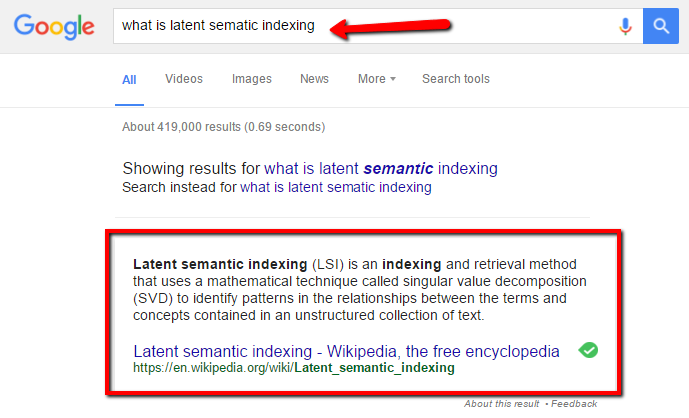Search instead for the original 'sematic' query
The image size is (689, 418).
(x=336, y=187)
